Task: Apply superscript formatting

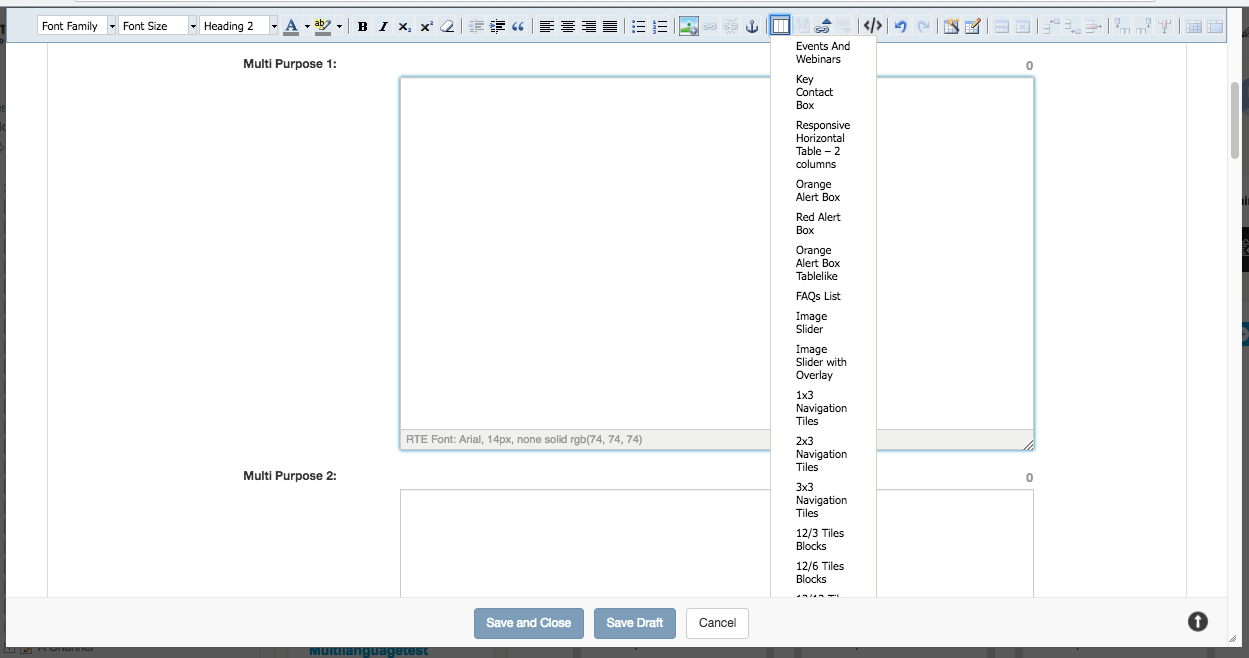Action: click(x=426, y=26)
